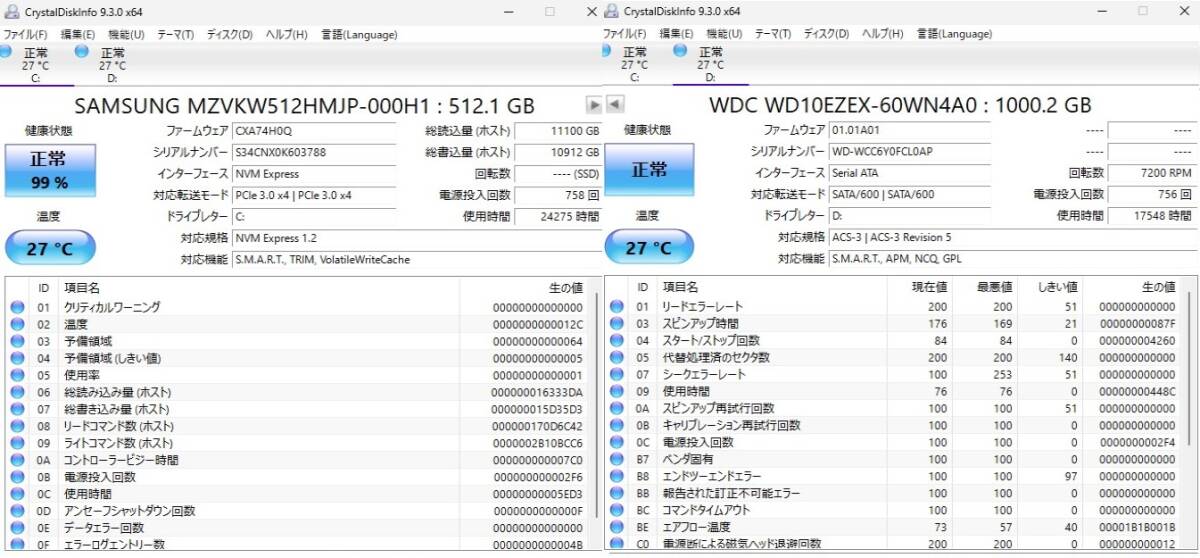Click status orb for エンドツーエンドエラー row
Viewport: 1200px width, 558px height.
[616, 476]
